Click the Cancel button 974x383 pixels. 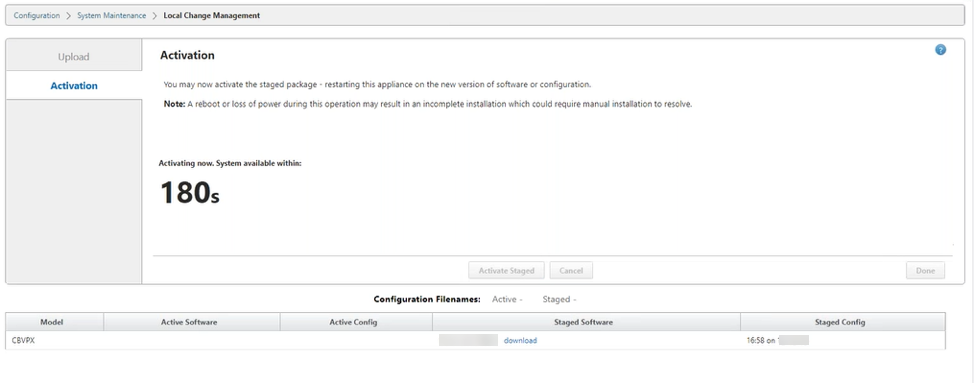point(571,271)
